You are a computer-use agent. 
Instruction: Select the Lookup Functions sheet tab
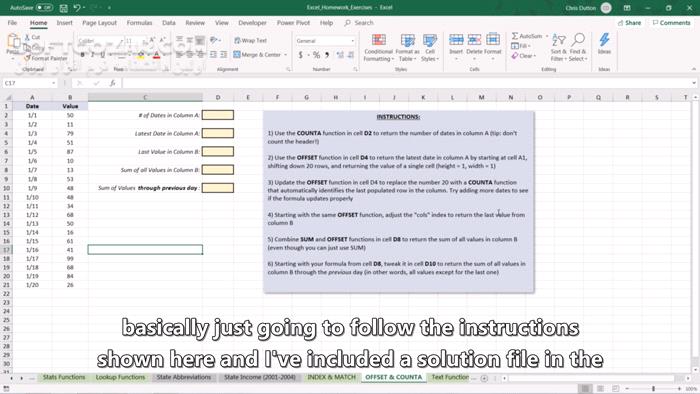tap(120, 377)
